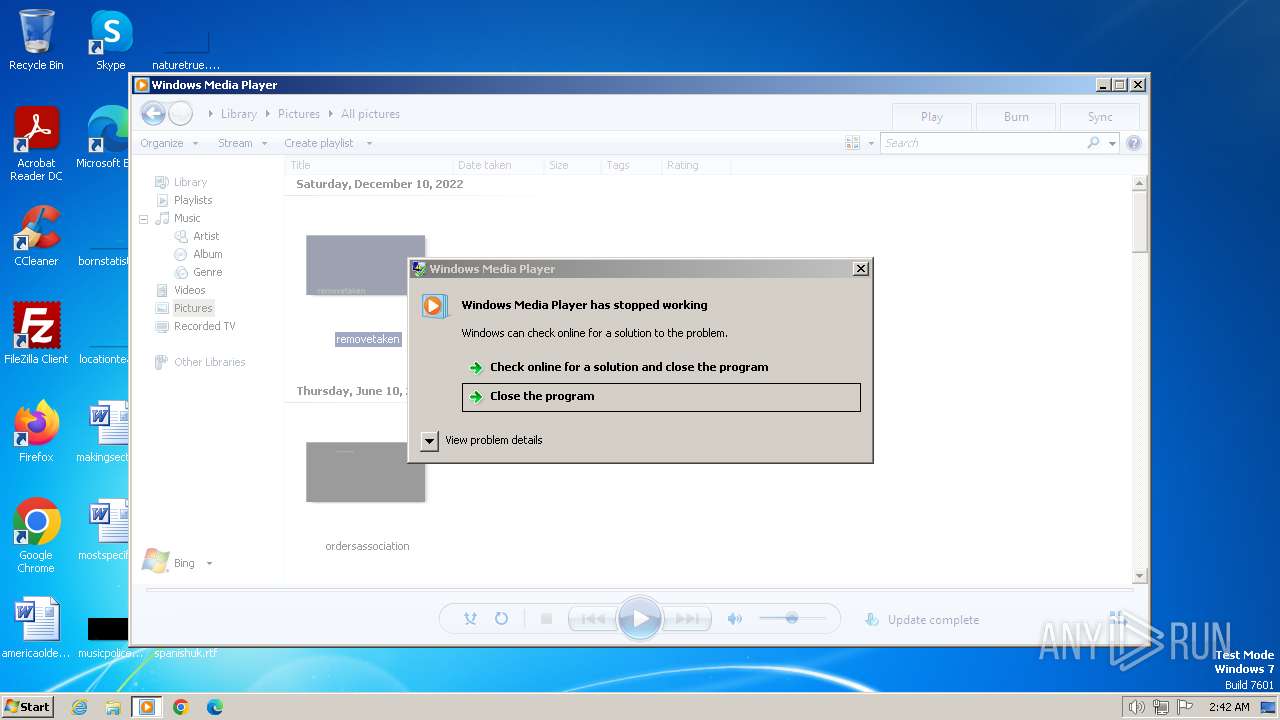Open the Organize menu
This screenshot has height=720, width=1280.
coord(169,143)
